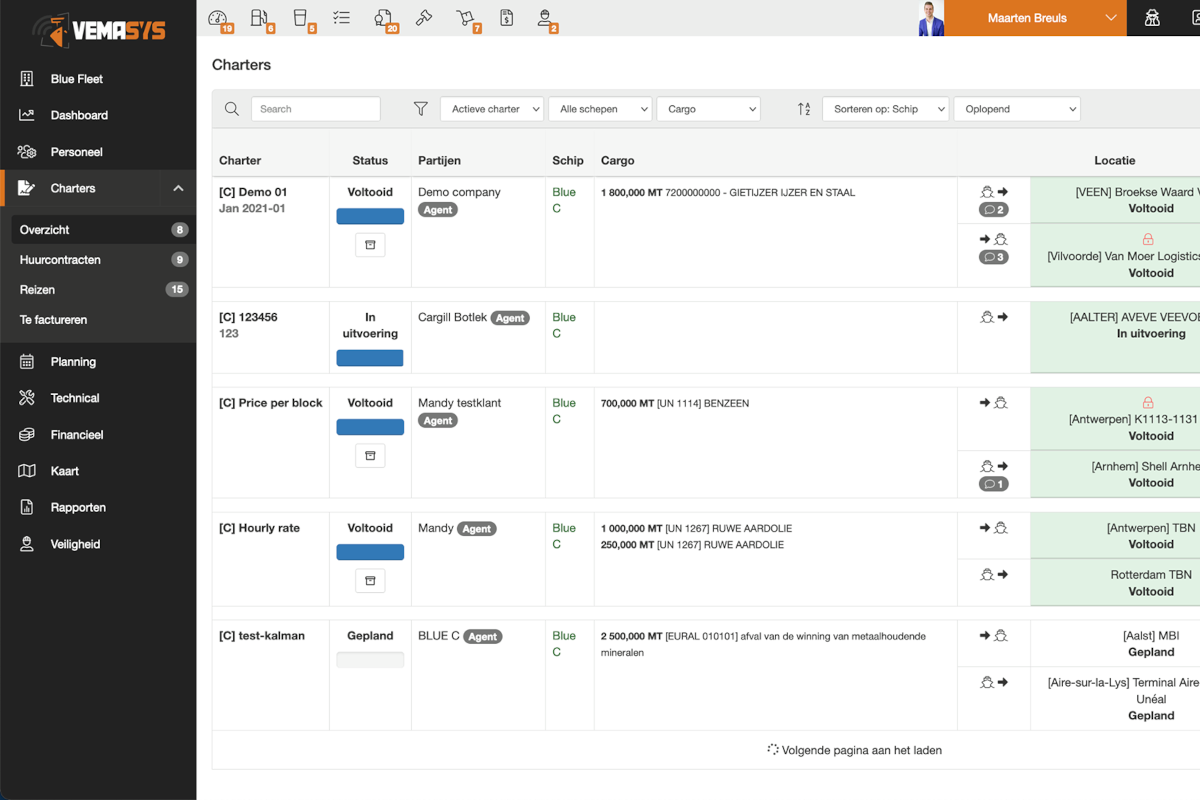
Task: Archive the Demo 01 charter
Action: click(370, 245)
